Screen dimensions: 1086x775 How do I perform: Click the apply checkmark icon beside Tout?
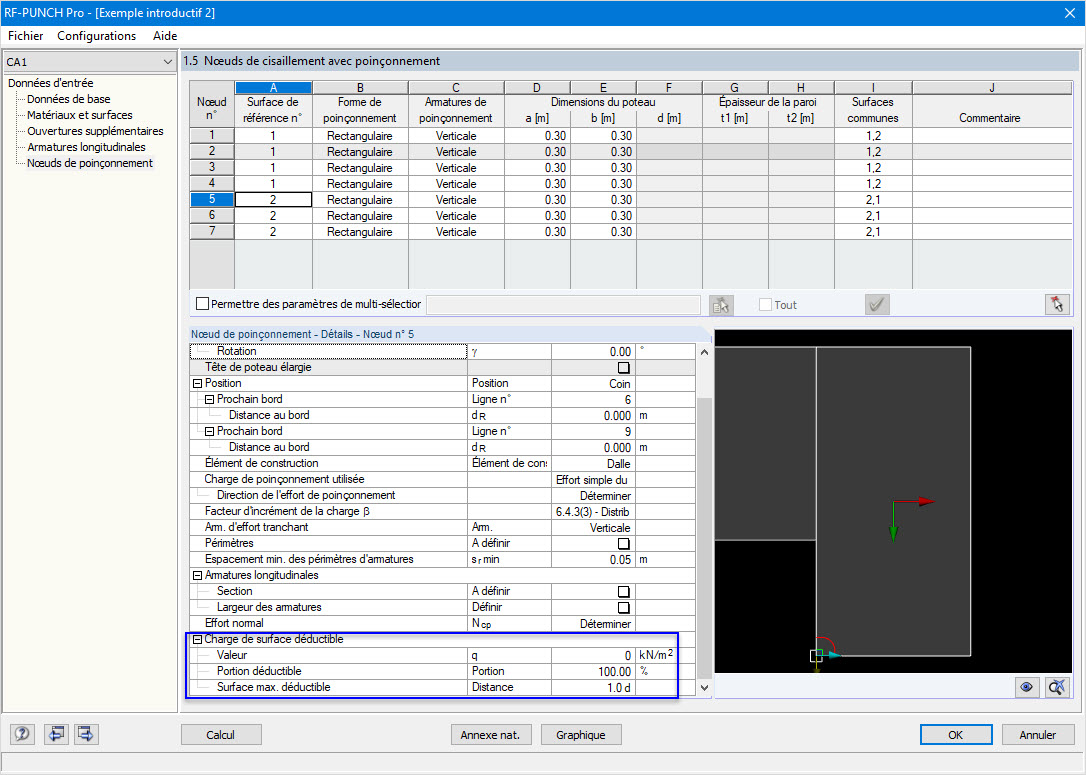point(878,305)
